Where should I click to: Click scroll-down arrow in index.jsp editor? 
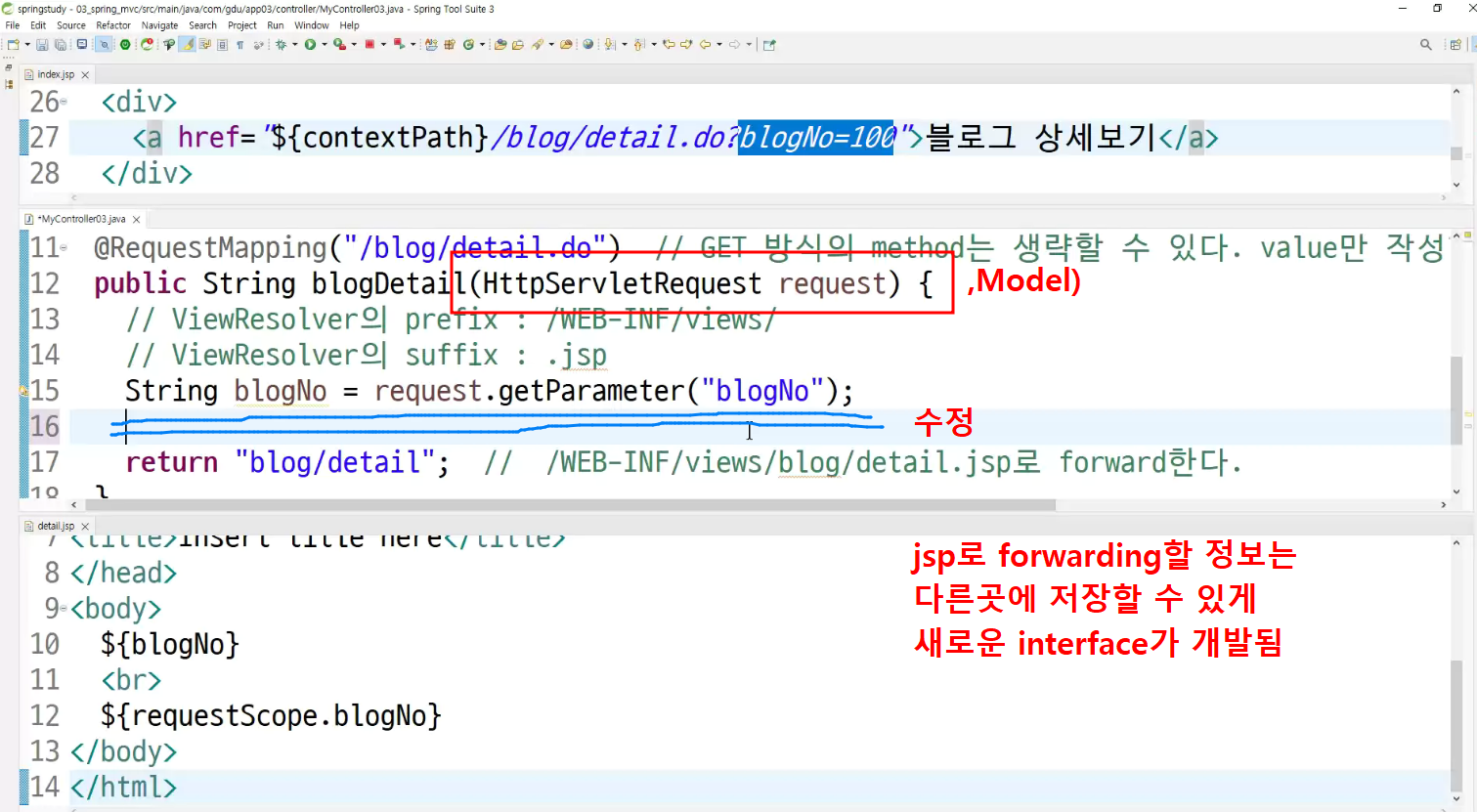1456,185
